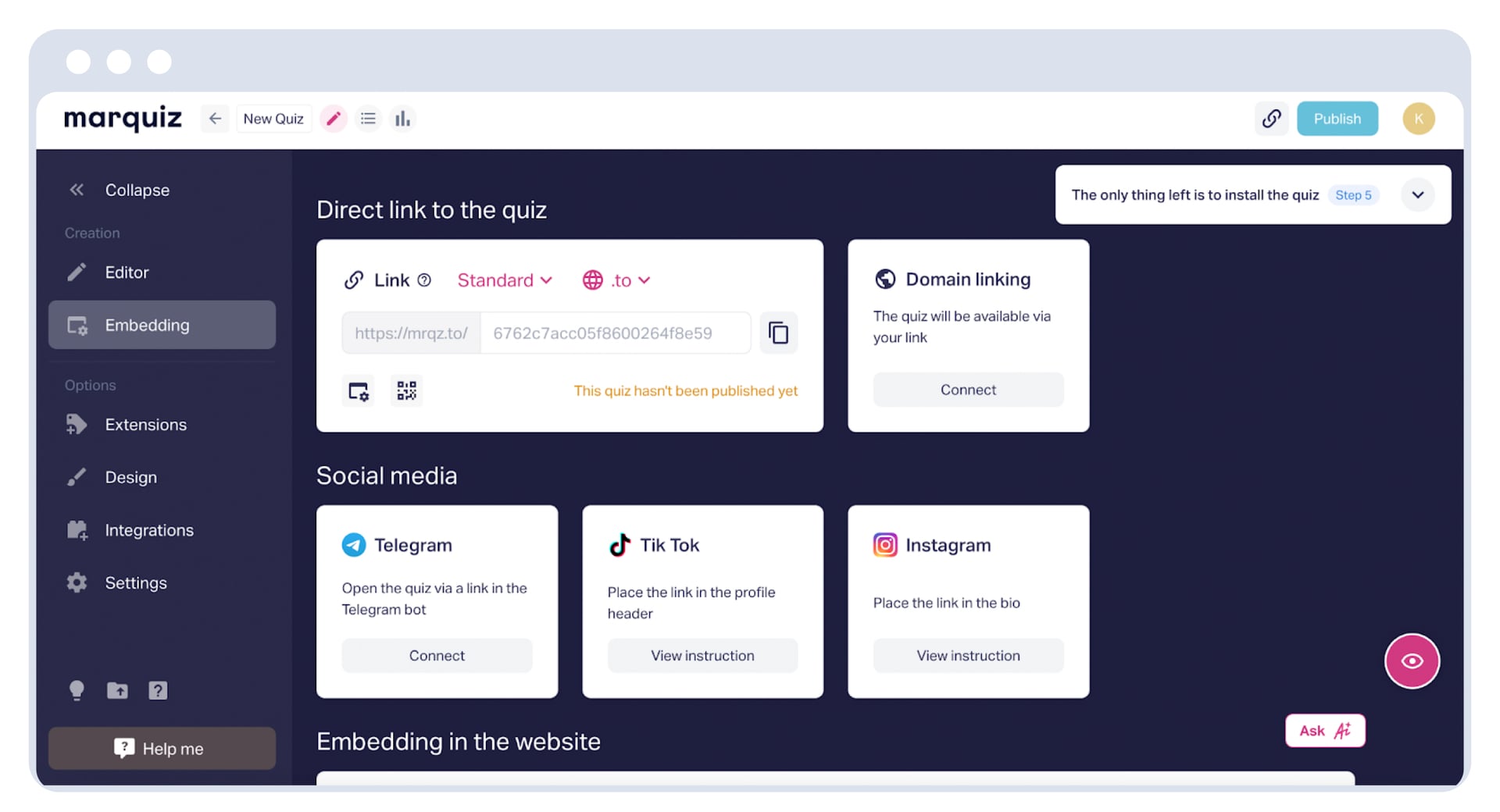Open Extensions in the sidebar

coord(162,425)
